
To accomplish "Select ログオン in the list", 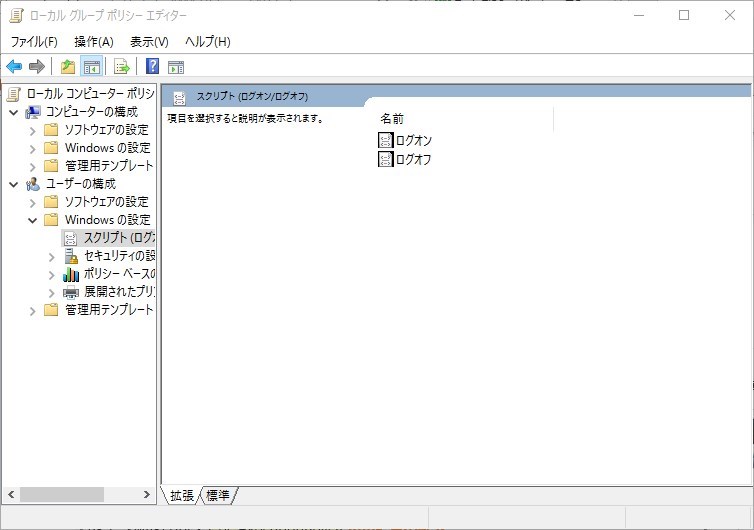I will (x=414, y=140).
